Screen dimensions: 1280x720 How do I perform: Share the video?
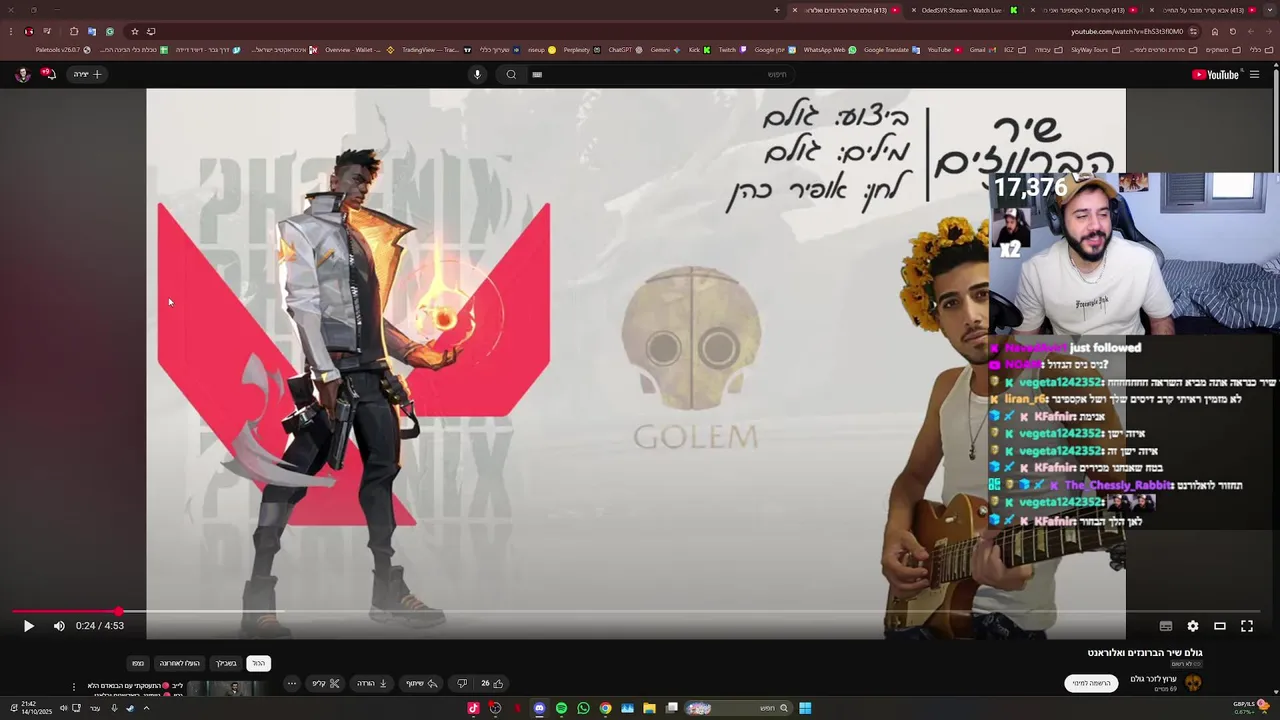[421, 684]
